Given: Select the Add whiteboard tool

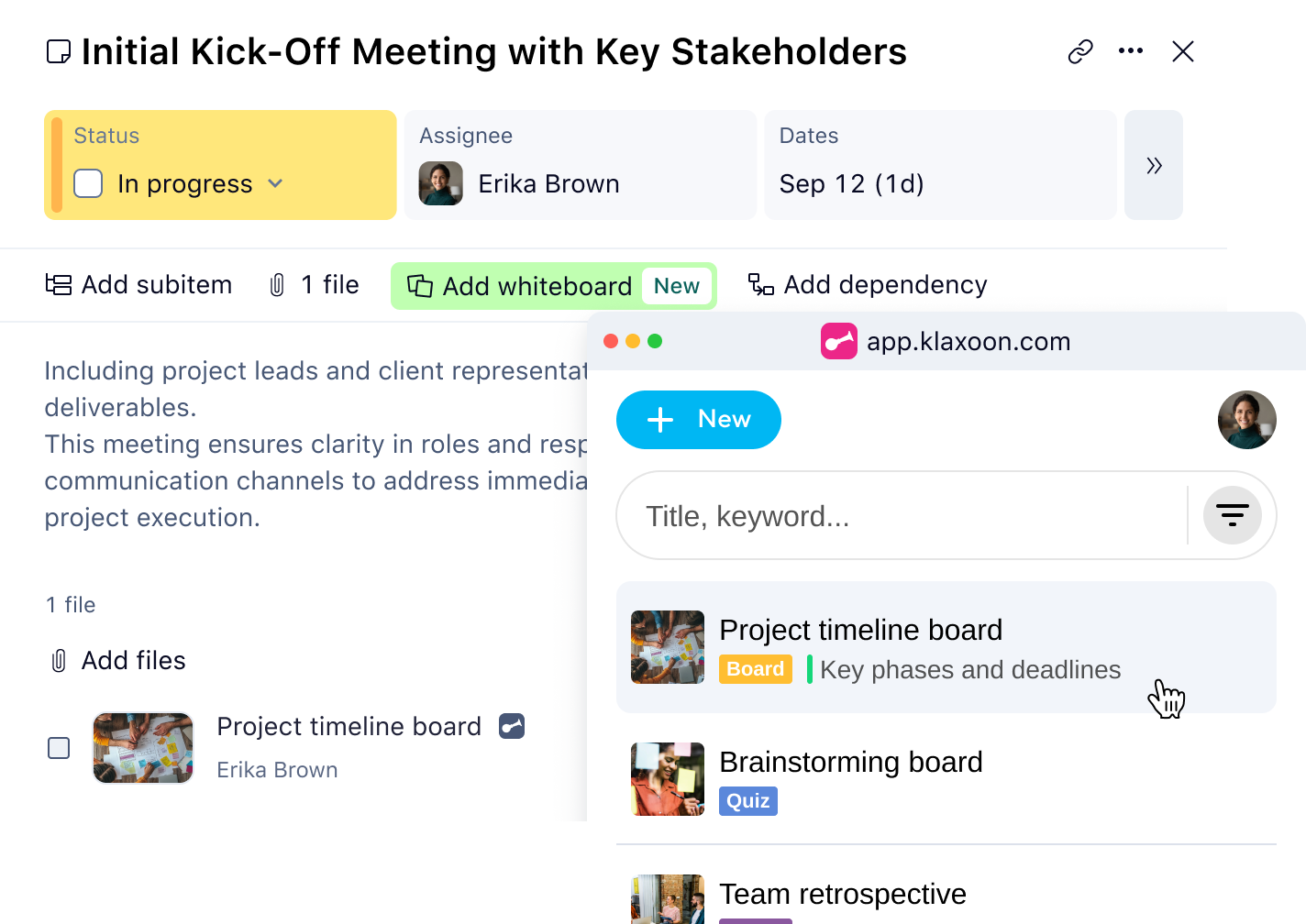Looking at the screenshot, I should coord(537,285).
